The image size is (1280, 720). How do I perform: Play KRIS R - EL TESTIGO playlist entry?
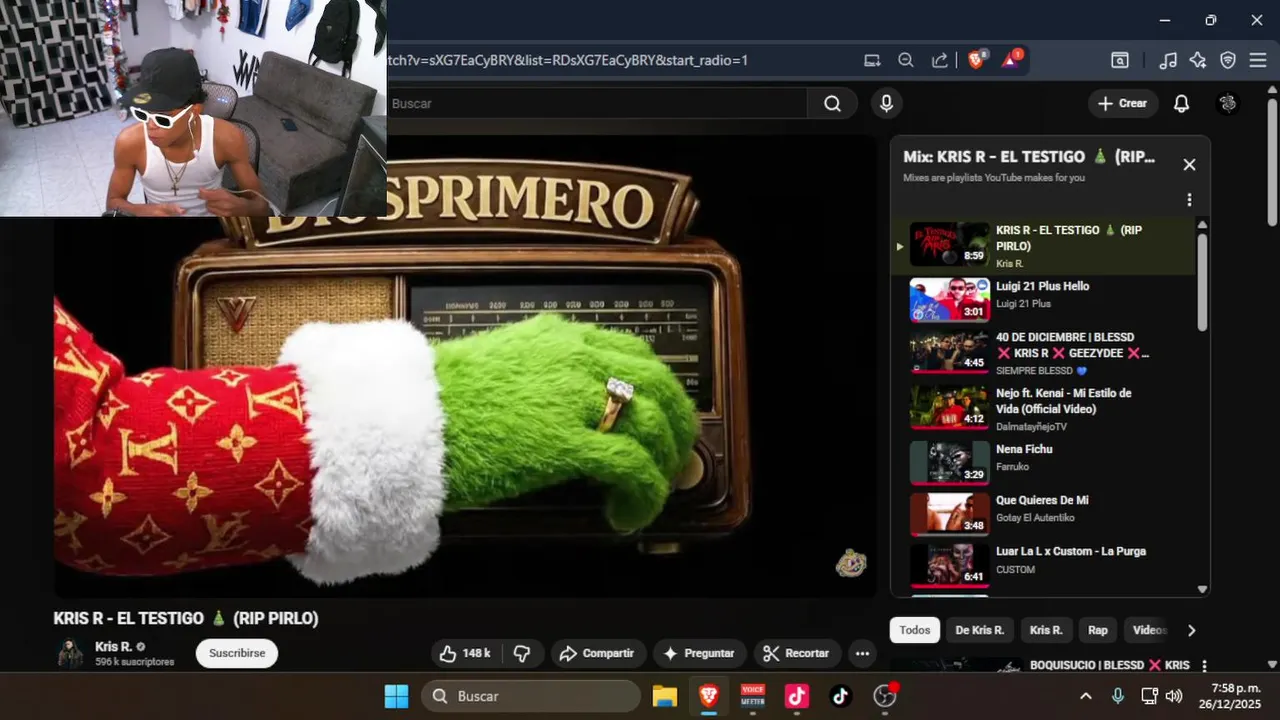[1045, 244]
